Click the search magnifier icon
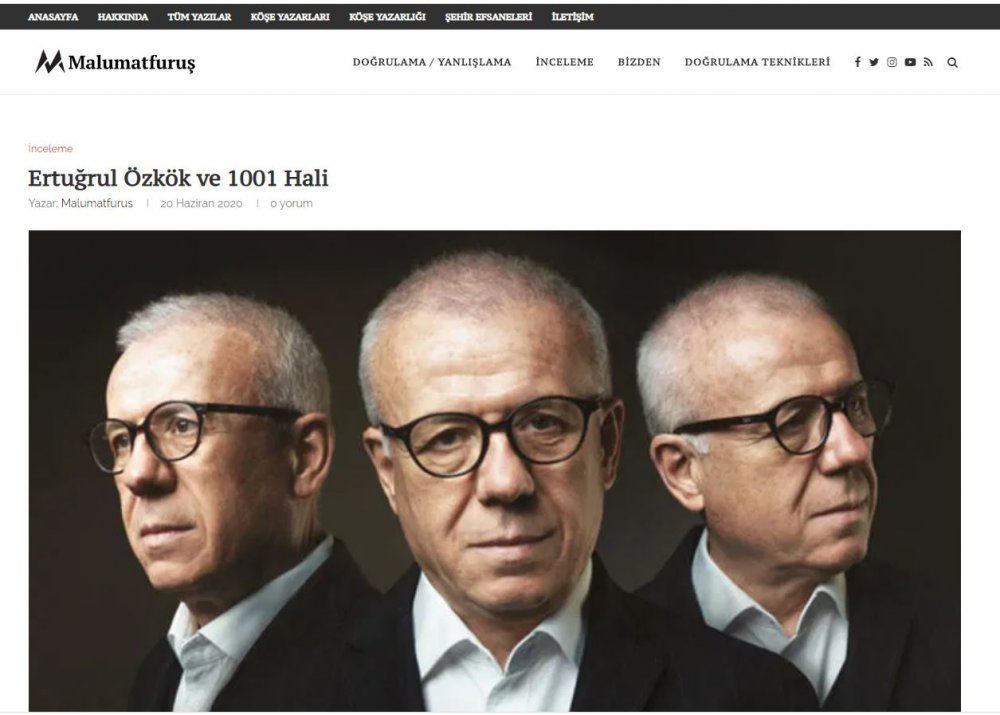 pyautogui.click(x=952, y=62)
